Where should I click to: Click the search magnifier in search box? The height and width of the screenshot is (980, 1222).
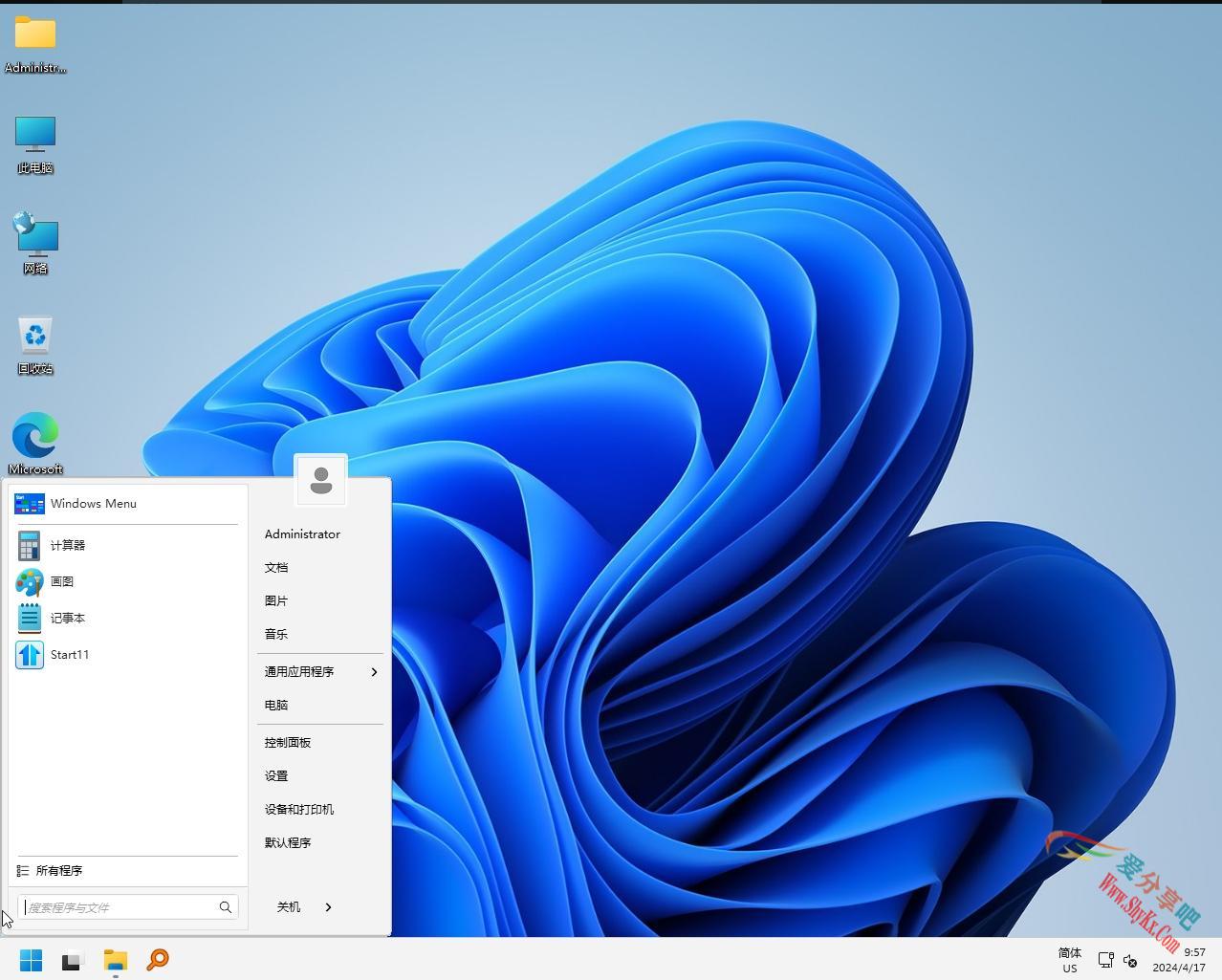(226, 907)
